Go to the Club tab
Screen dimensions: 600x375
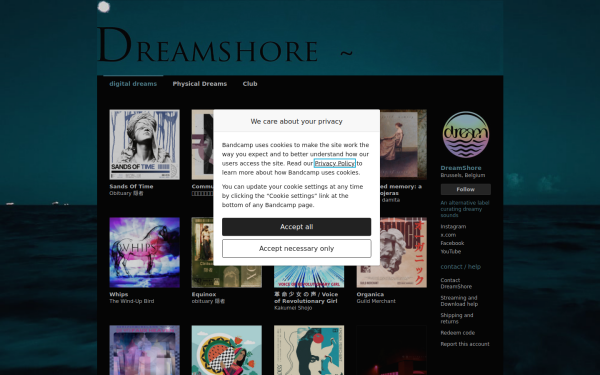pos(250,84)
